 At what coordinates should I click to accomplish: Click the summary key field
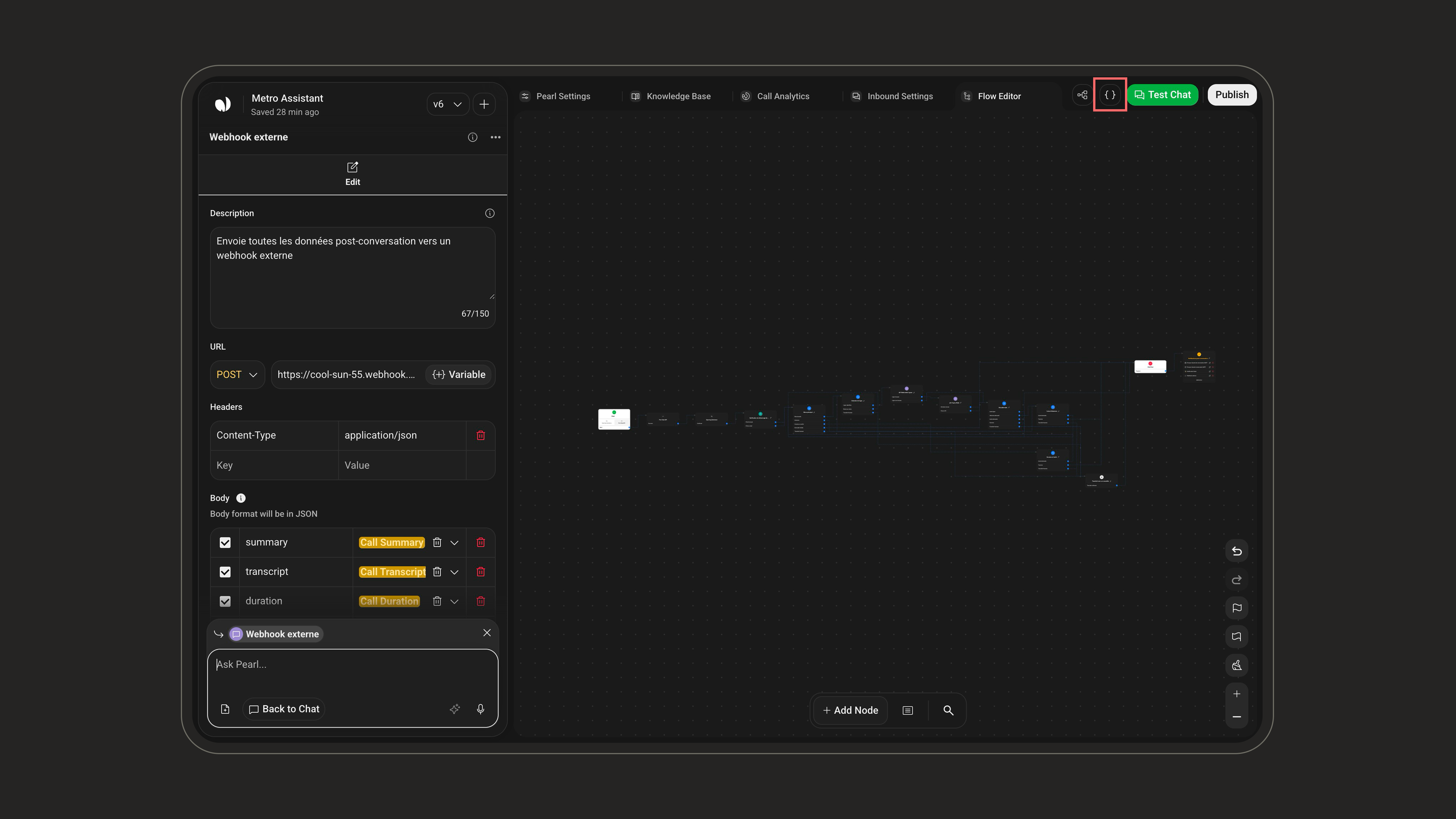pyautogui.click(x=296, y=543)
